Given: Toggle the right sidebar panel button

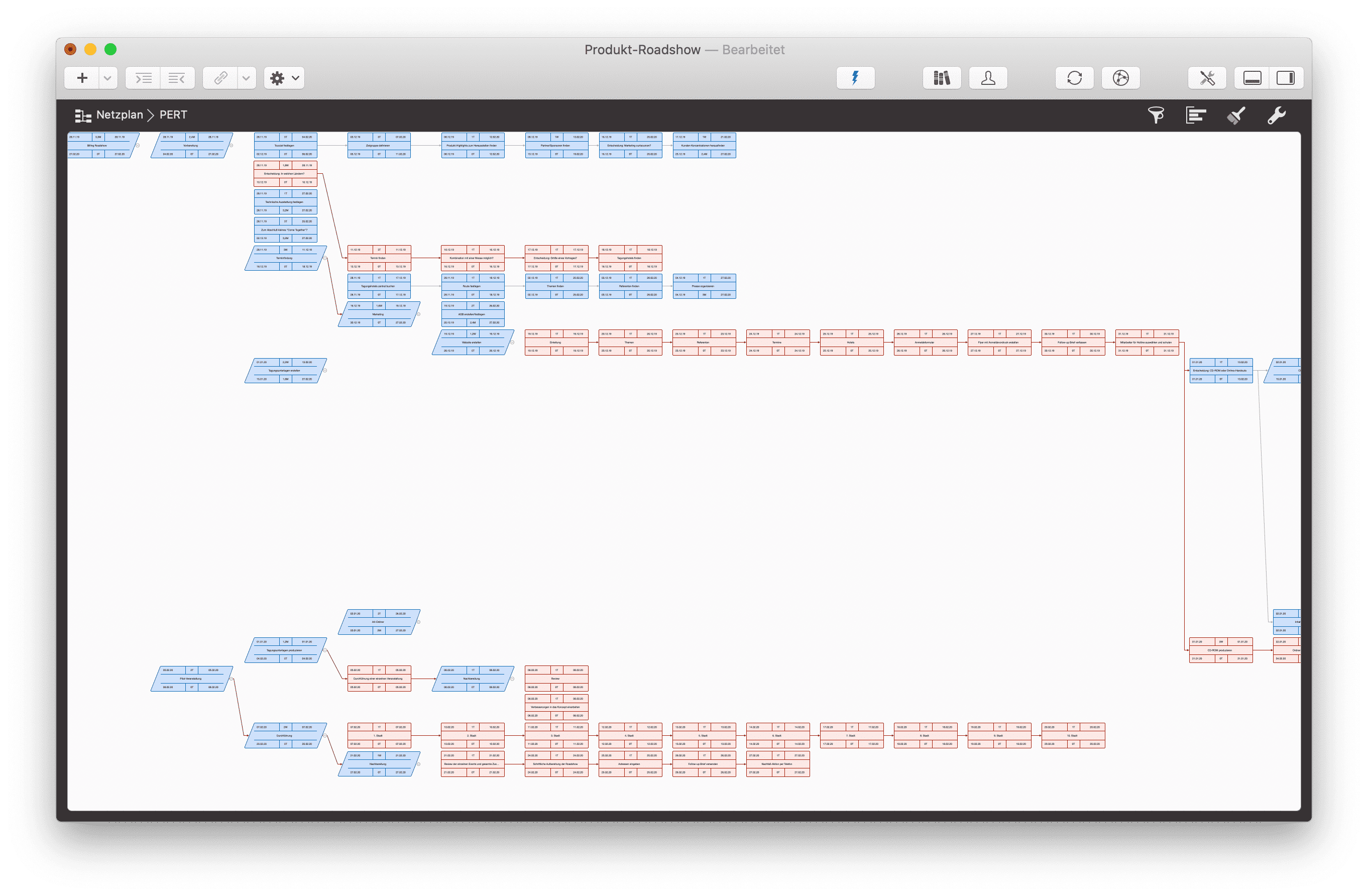Looking at the screenshot, I should [x=1285, y=78].
